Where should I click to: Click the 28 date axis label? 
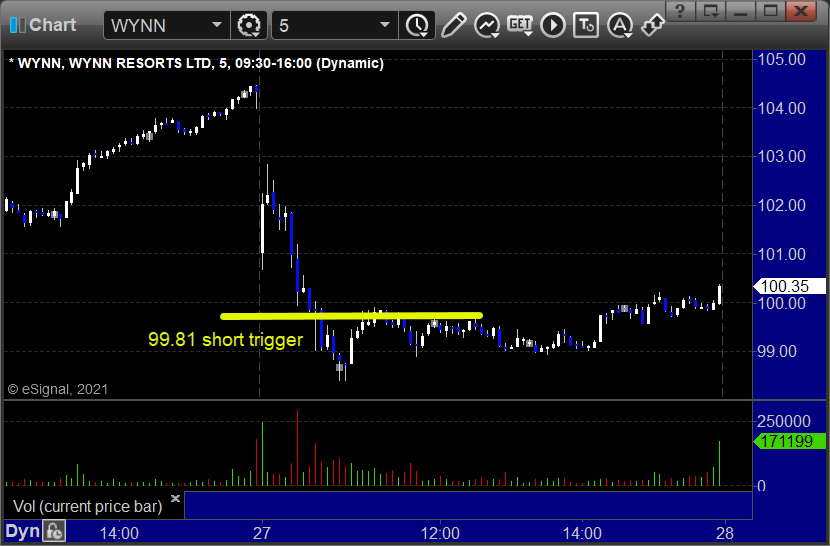(x=725, y=533)
